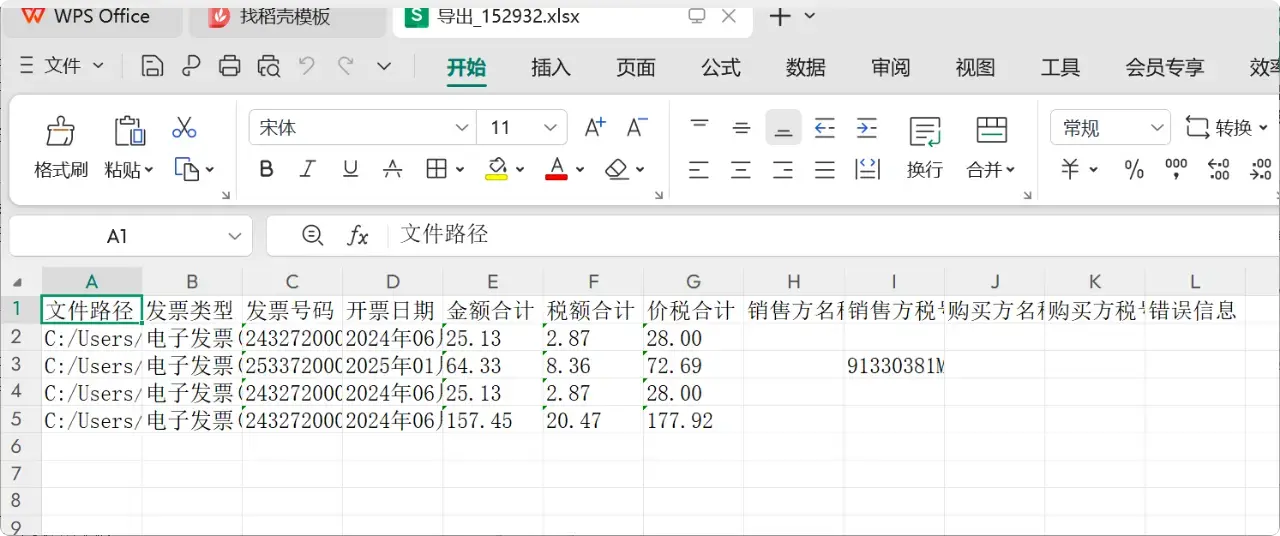Click the zoom magnifier in formula bar
This screenshot has height=536, width=1280.
click(313, 235)
